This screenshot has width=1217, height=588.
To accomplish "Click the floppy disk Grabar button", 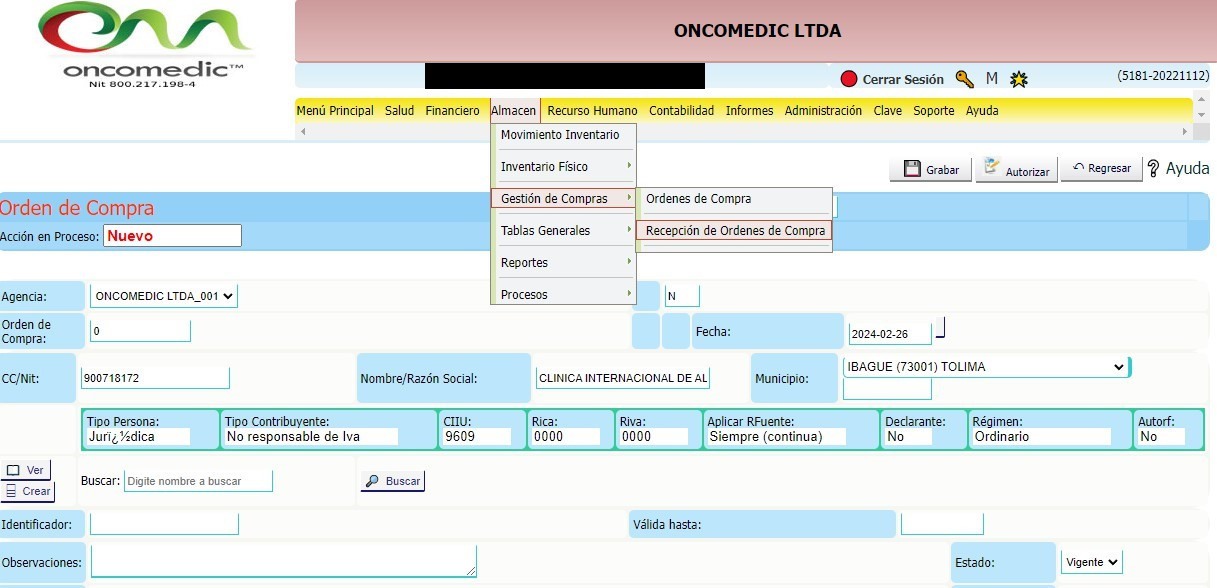I will [930, 170].
